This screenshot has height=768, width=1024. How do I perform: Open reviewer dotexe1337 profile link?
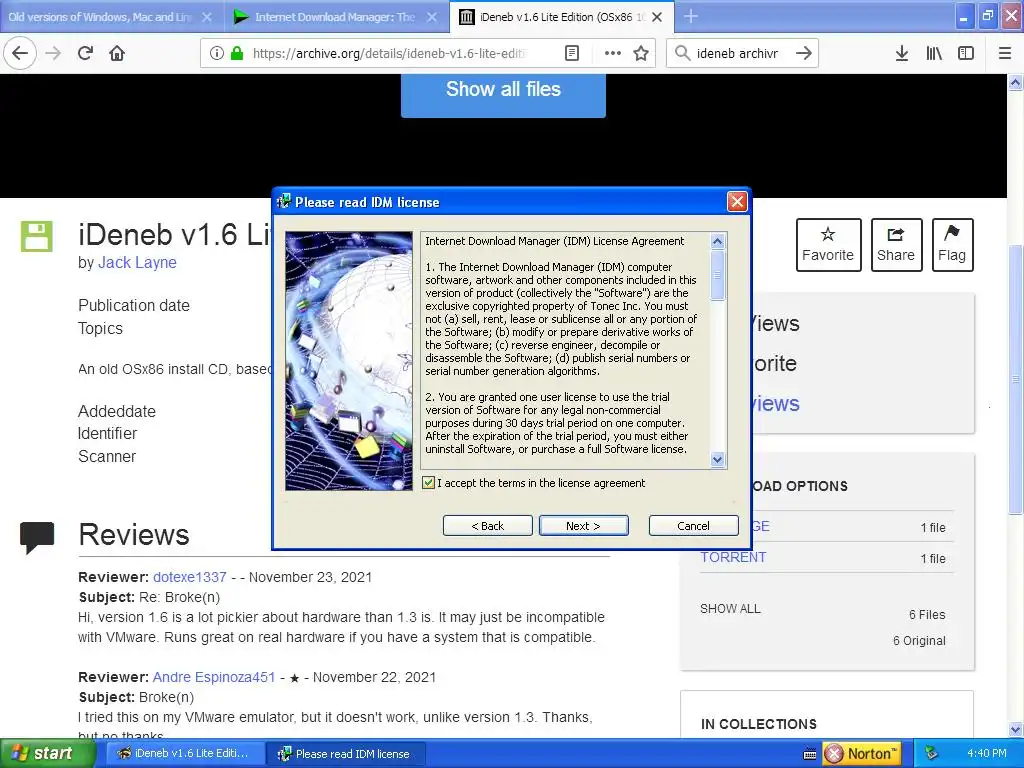point(190,577)
